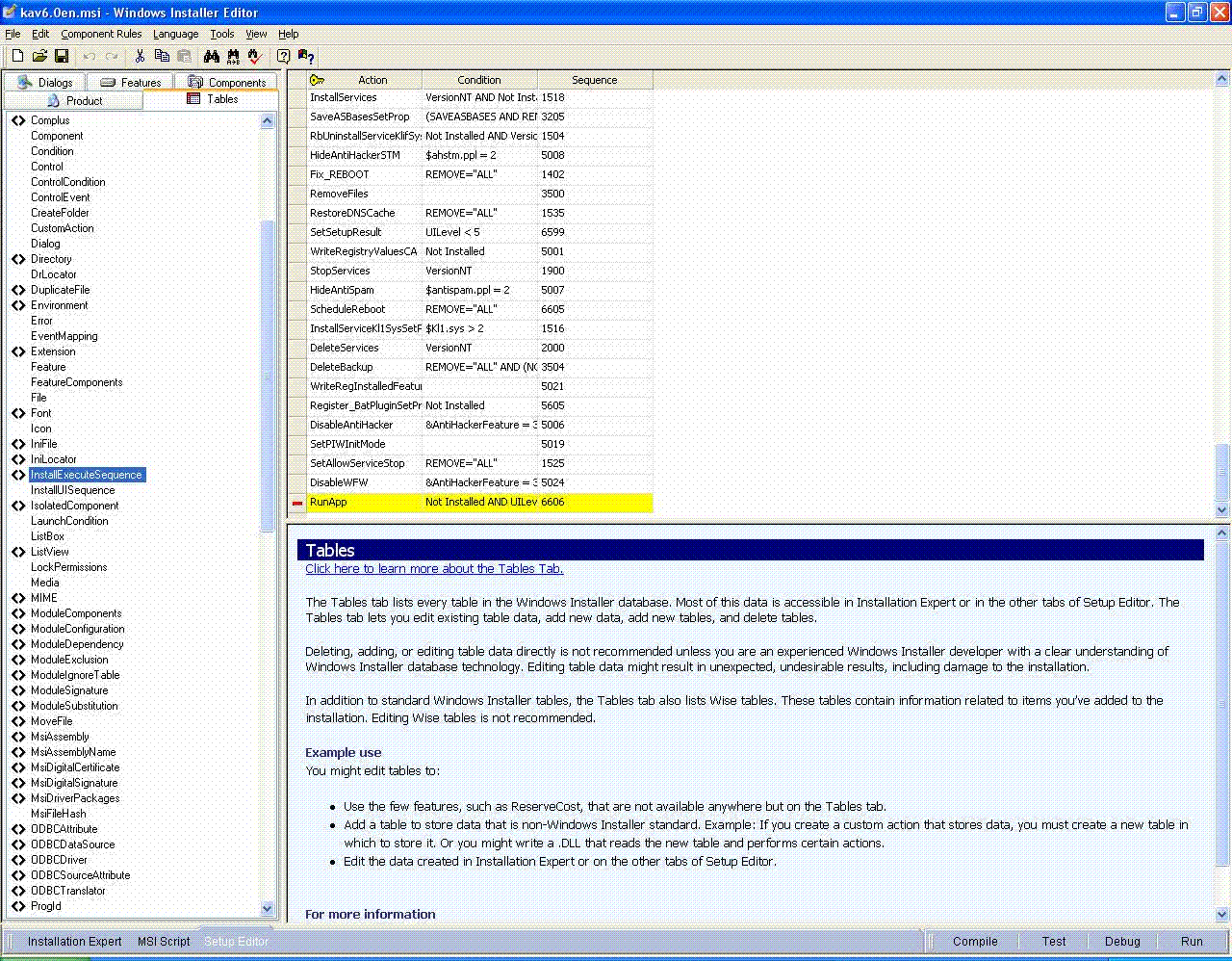
Task: Click the table list scroll up arrow
Action: click(x=268, y=120)
